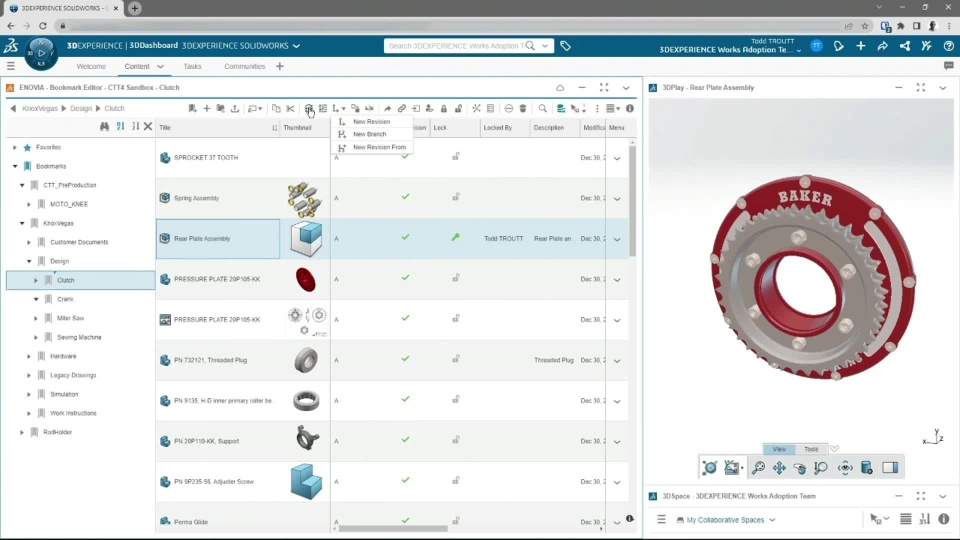Image resolution: width=960 pixels, height=540 pixels.
Task: Click the red PRESSURE PLATE thumbnail
Action: point(306,280)
